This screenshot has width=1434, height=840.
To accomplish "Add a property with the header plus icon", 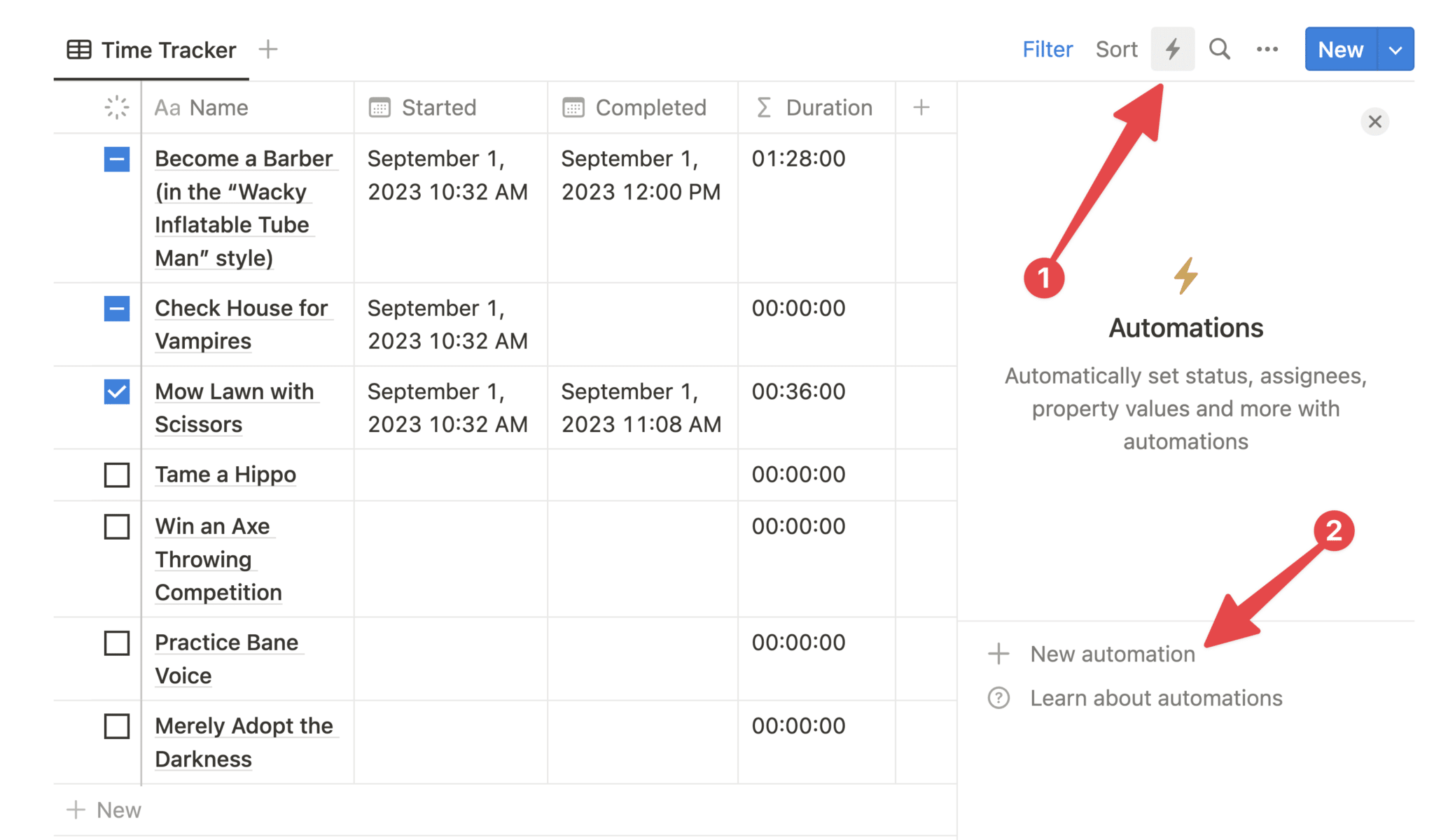I will [921, 107].
